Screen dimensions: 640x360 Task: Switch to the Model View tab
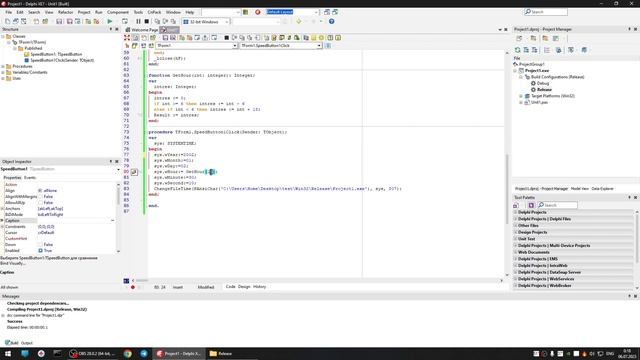point(579,189)
